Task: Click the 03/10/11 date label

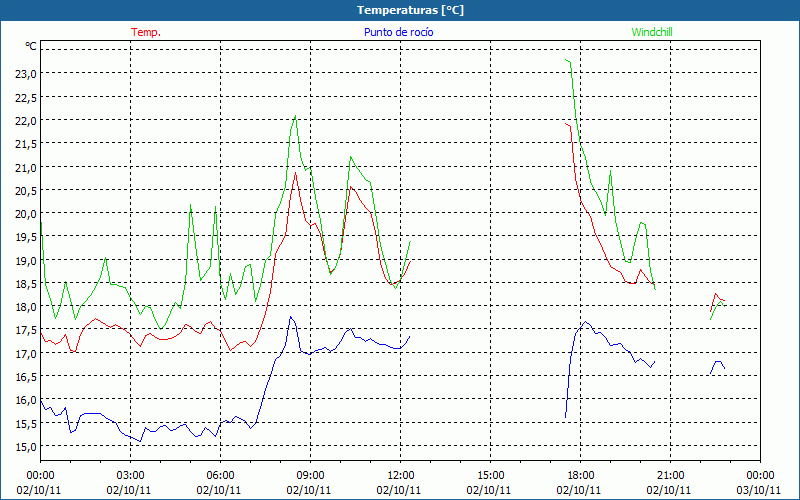Action: click(759, 490)
